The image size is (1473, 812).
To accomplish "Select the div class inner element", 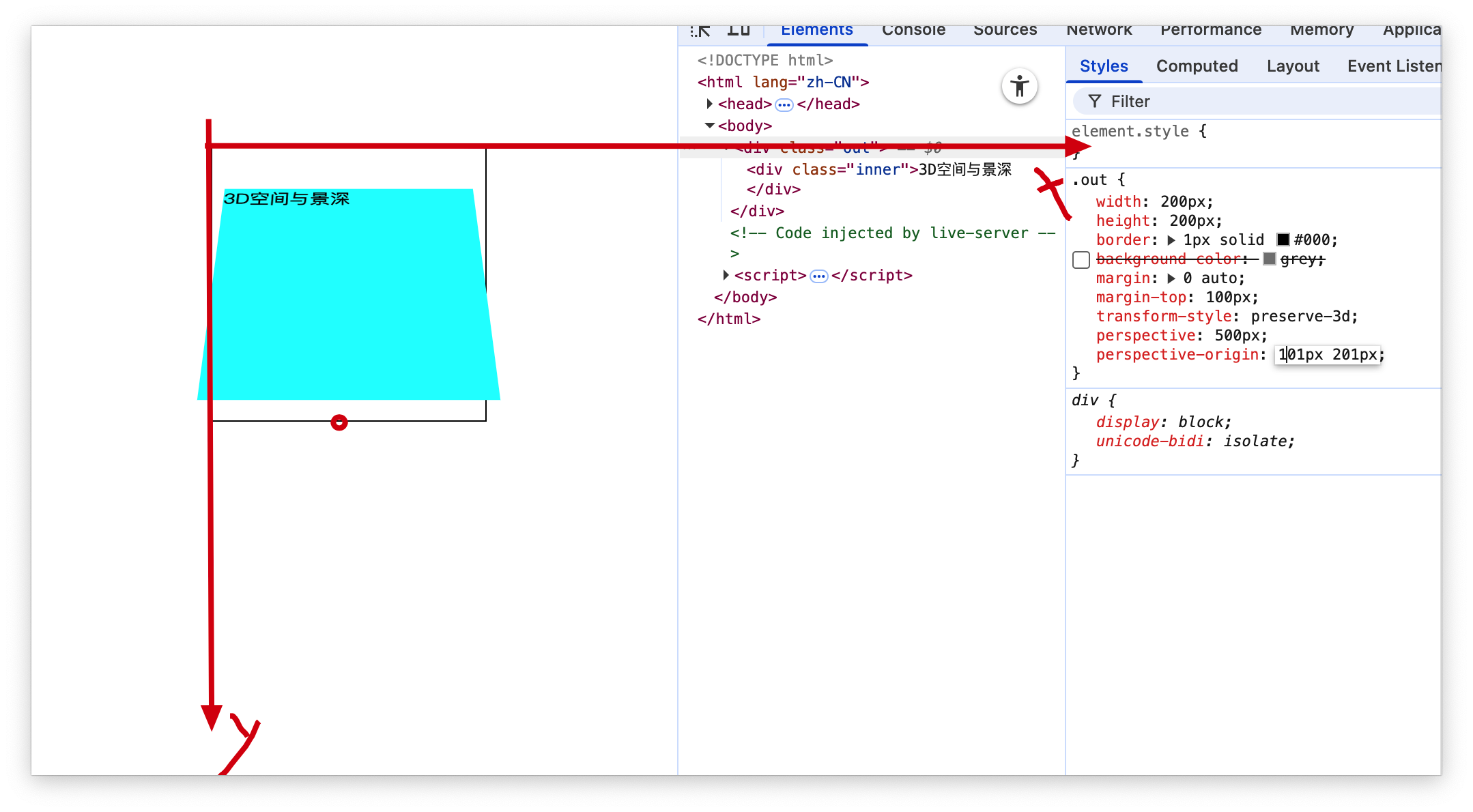I will (830, 169).
